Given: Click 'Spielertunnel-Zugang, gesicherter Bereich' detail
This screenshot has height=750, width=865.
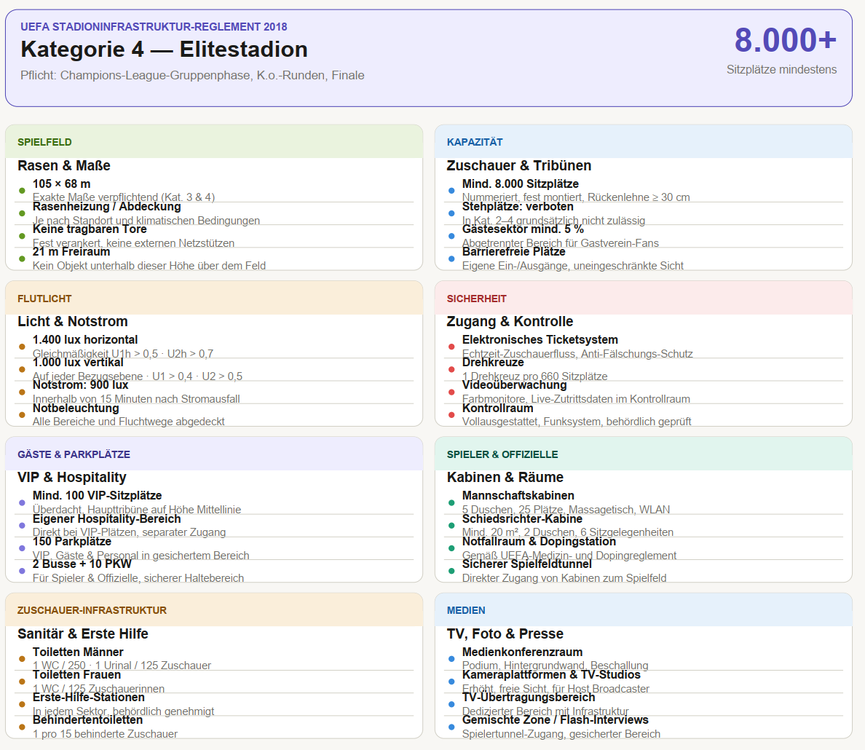Looking at the screenshot, I should (561, 734).
